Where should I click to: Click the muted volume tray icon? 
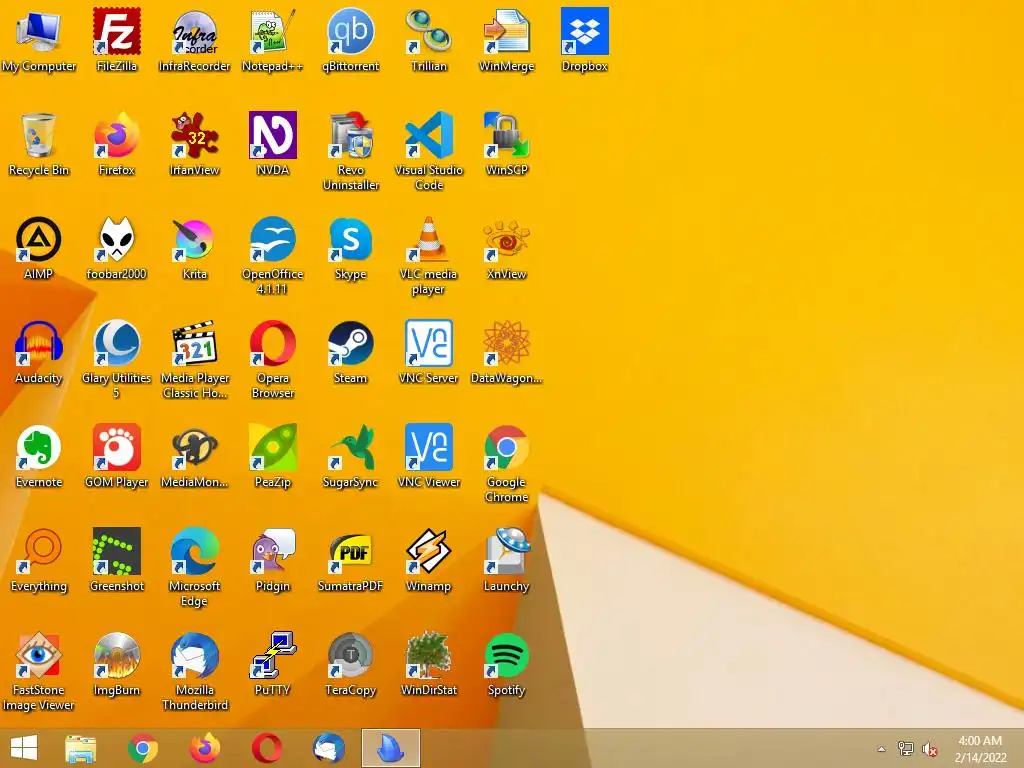pos(930,749)
